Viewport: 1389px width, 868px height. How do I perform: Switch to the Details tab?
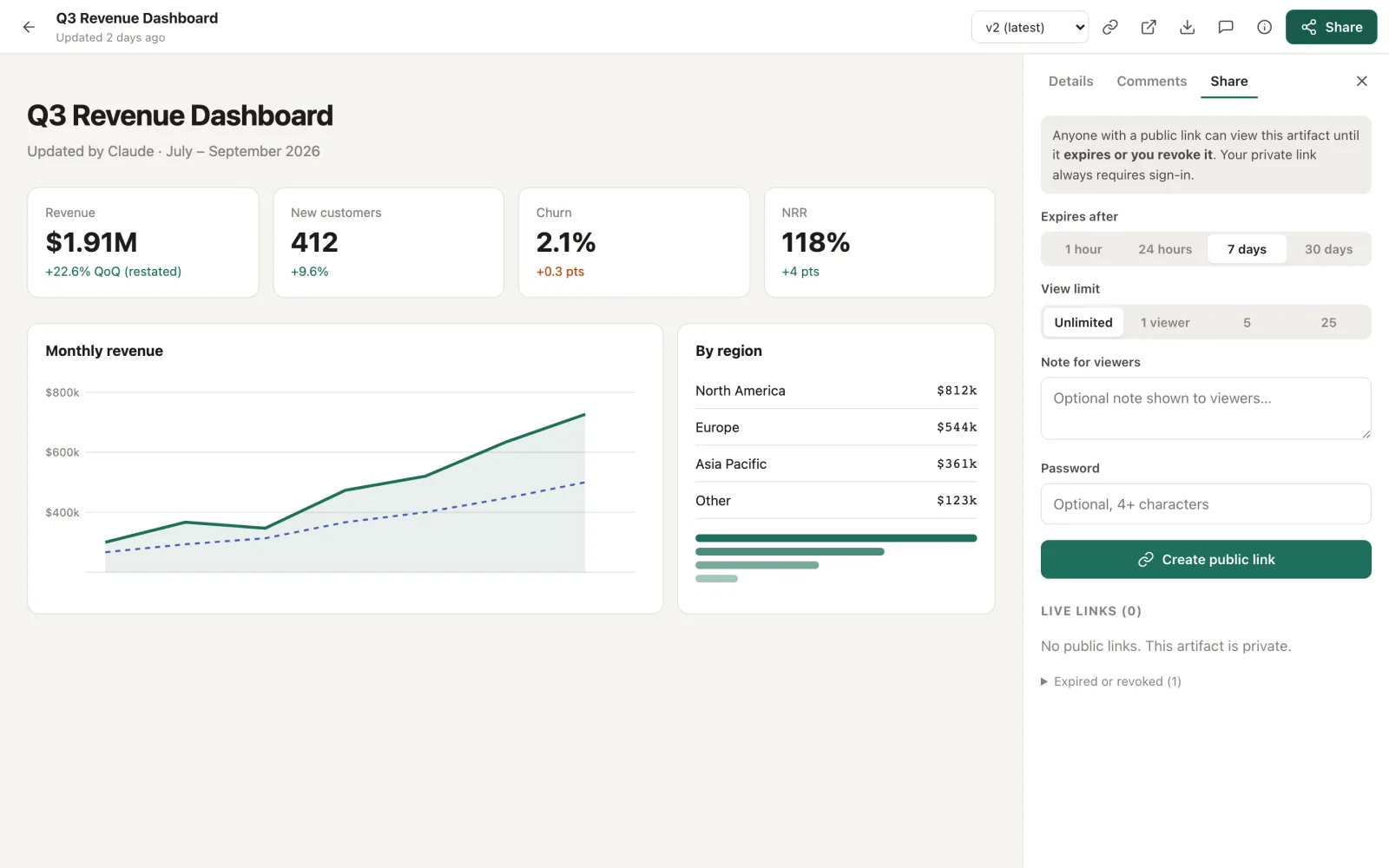click(1070, 81)
